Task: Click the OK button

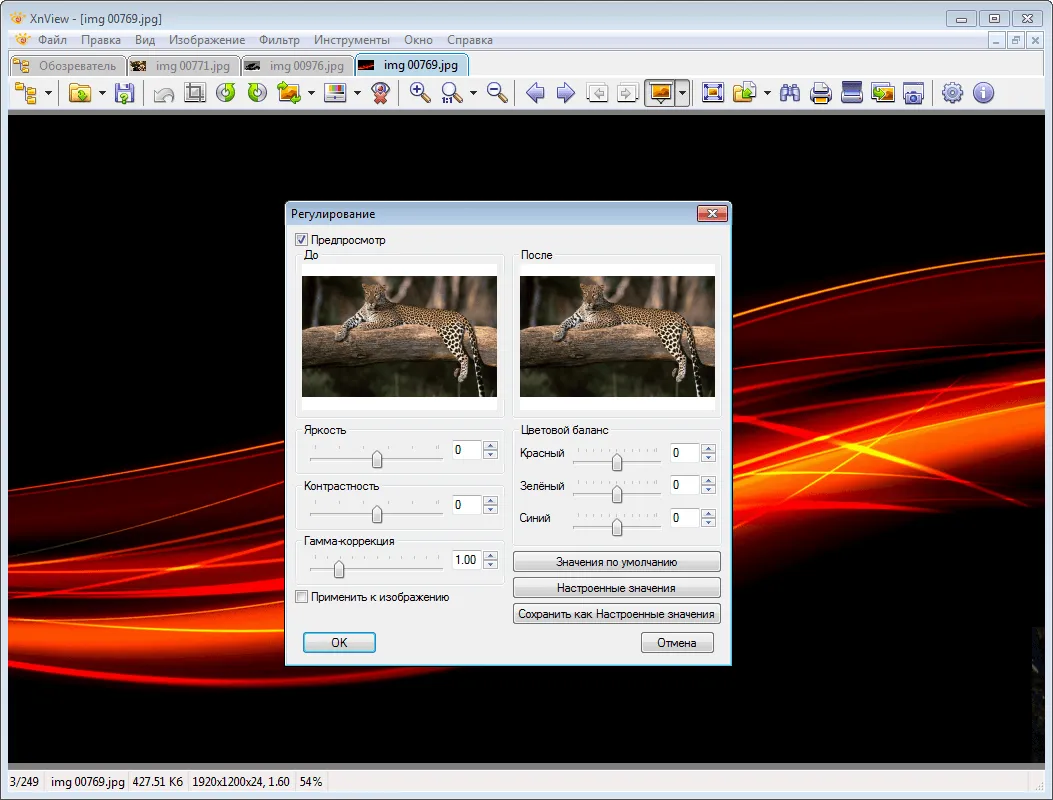Action: tap(339, 642)
